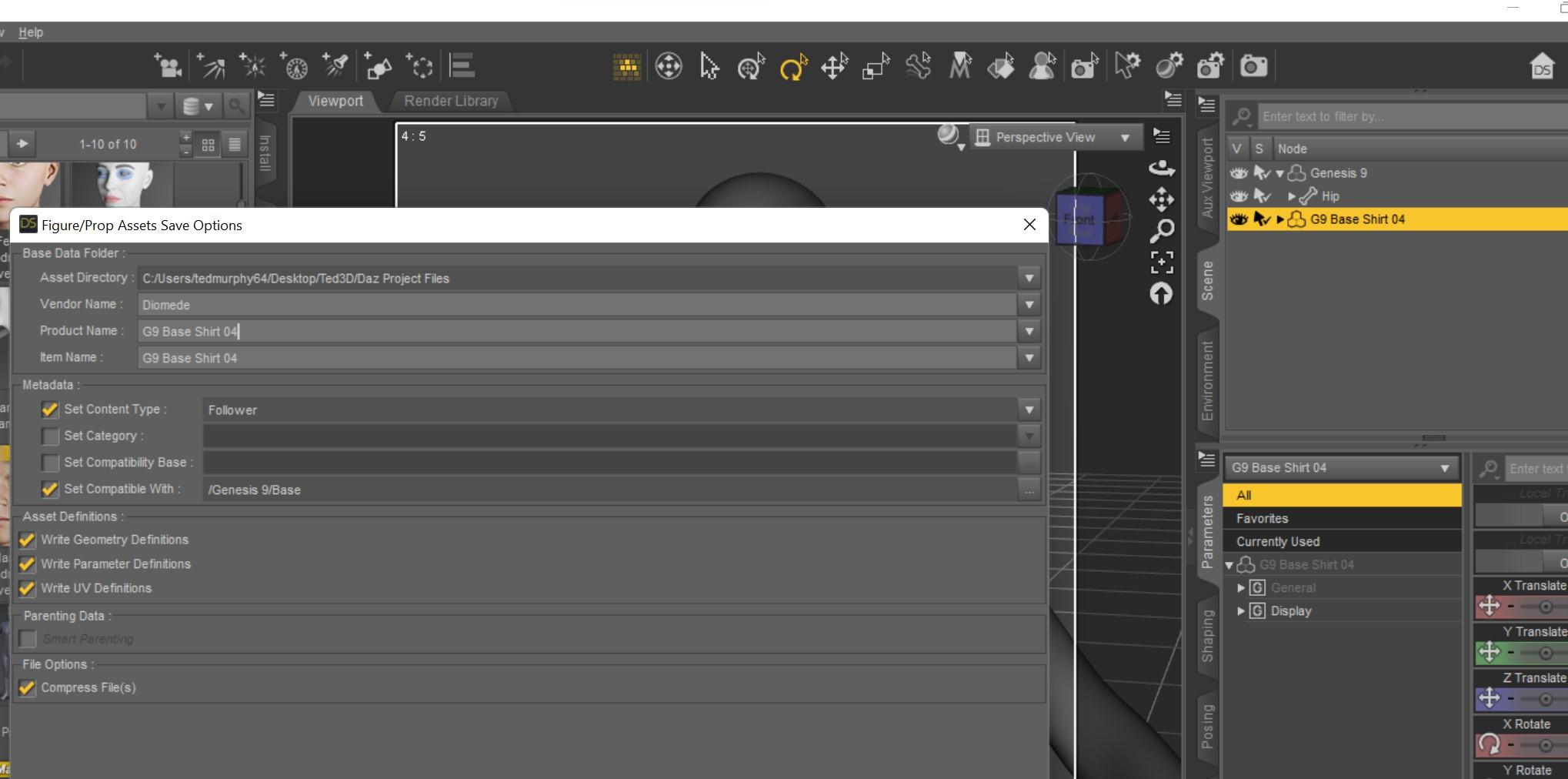Toggle Write Geometry Definitions checkbox

27,540
